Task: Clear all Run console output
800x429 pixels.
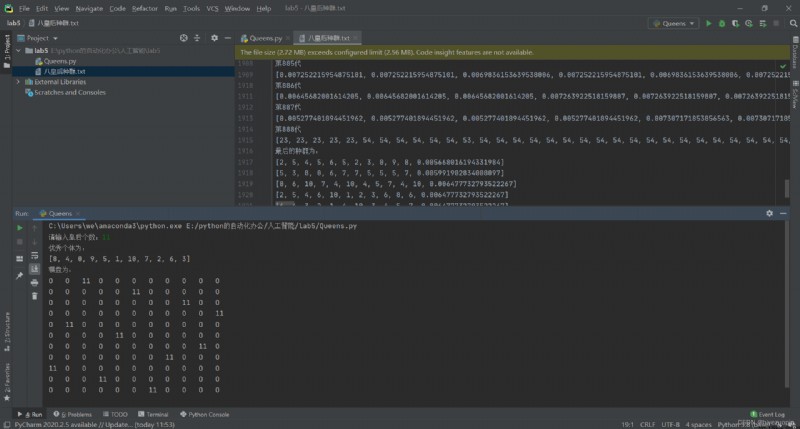Action: [x=35, y=296]
